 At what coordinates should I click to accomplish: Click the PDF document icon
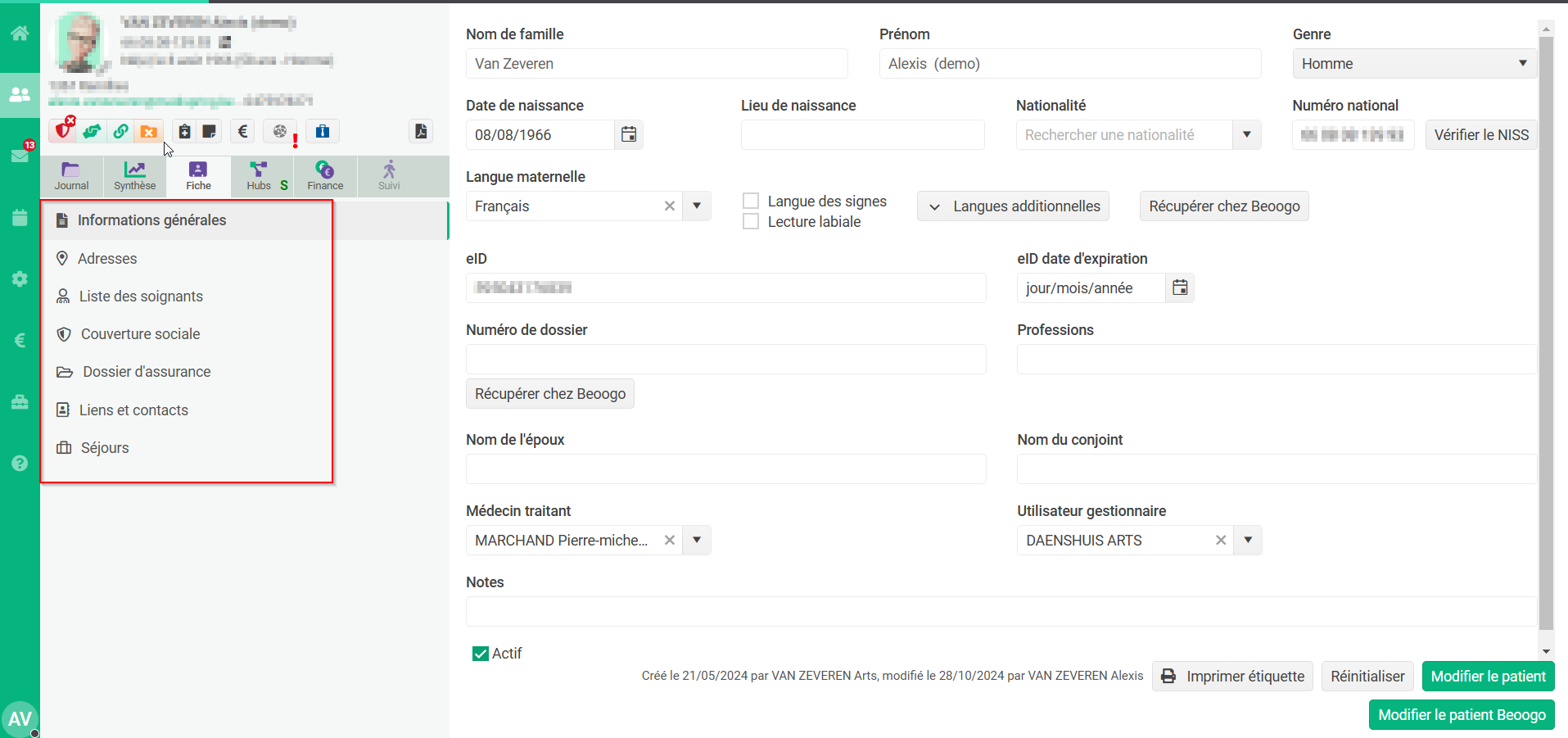[421, 131]
